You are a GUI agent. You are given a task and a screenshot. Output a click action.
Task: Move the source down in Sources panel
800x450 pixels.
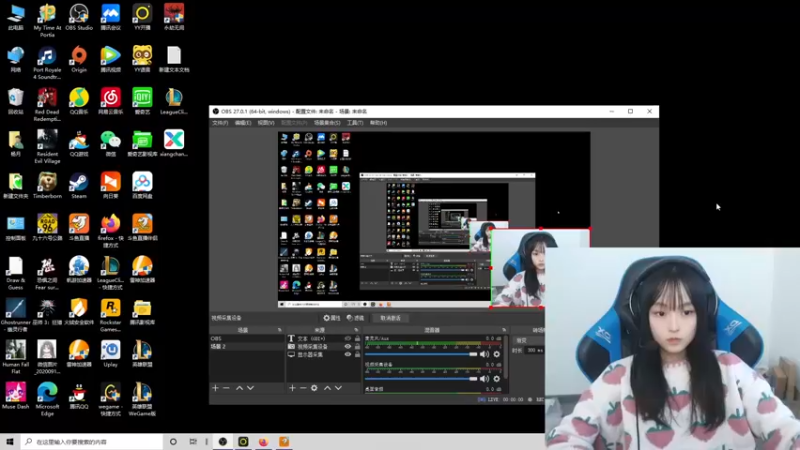338,388
